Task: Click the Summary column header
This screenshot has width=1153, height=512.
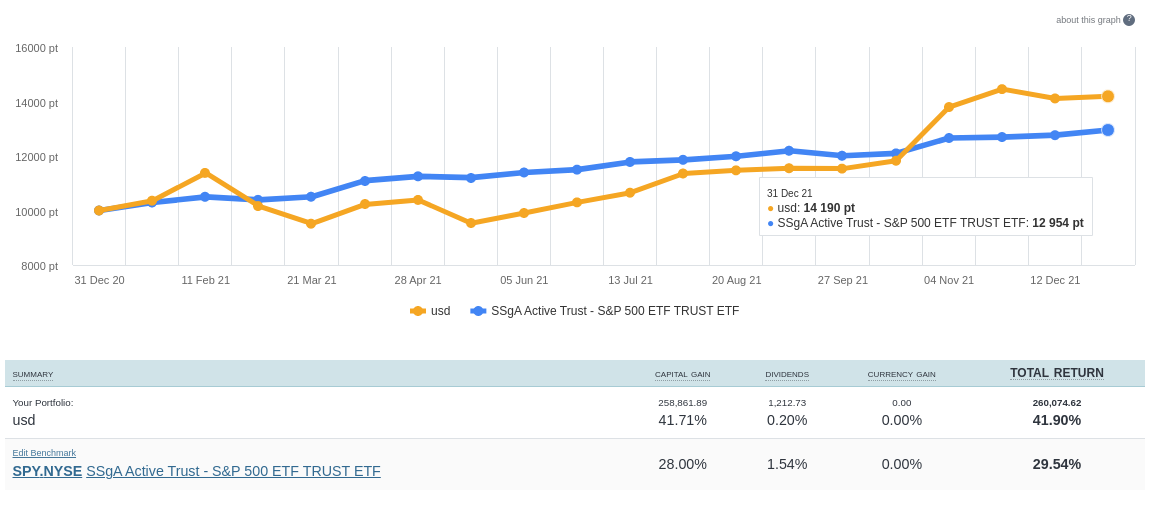Action: click(x=33, y=375)
